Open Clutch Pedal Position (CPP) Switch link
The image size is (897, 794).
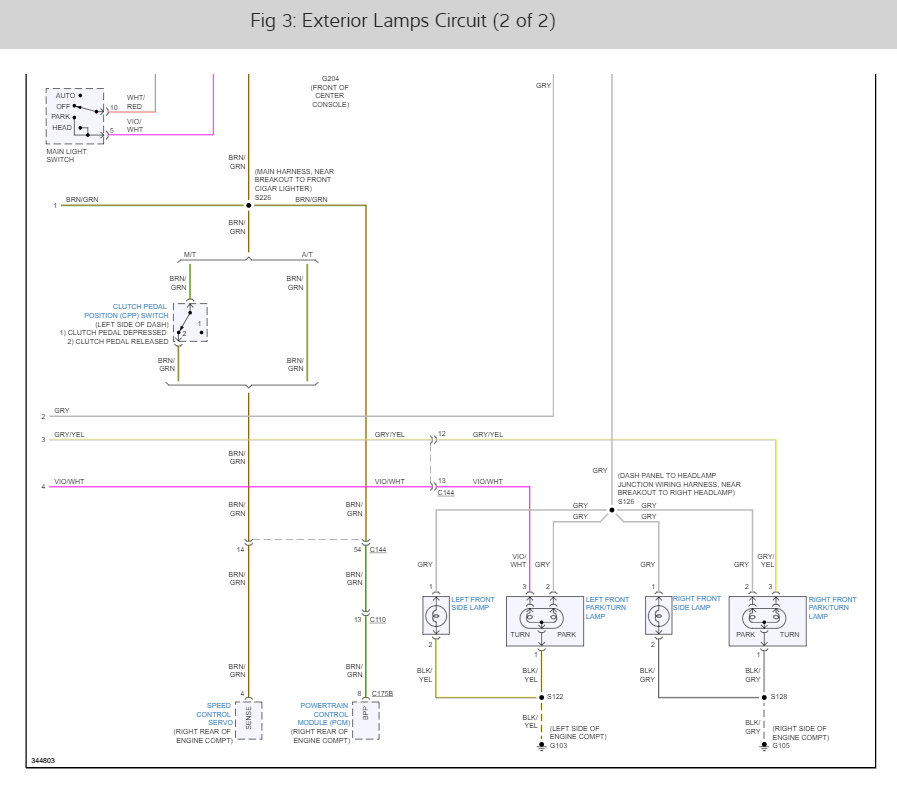point(126,311)
